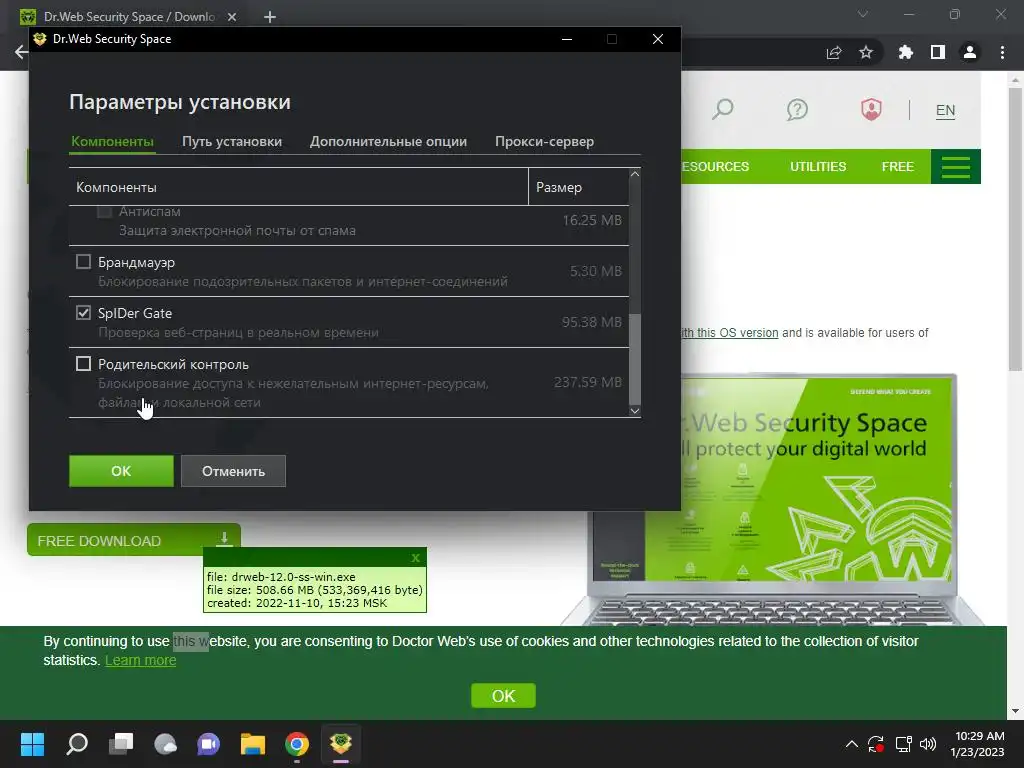The height and width of the screenshot is (768, 1024).
Task: Open Chrome three-dot menu
Action: click(x=1002, y=52)
